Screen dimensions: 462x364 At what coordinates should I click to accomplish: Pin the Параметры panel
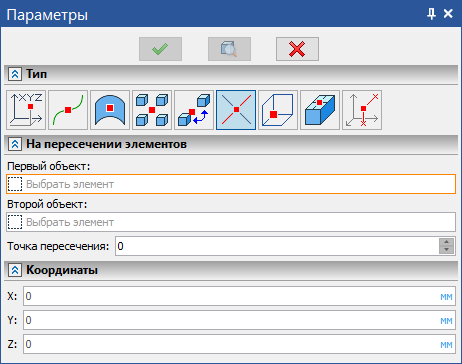pyautogui.click(x=431, y=14)
